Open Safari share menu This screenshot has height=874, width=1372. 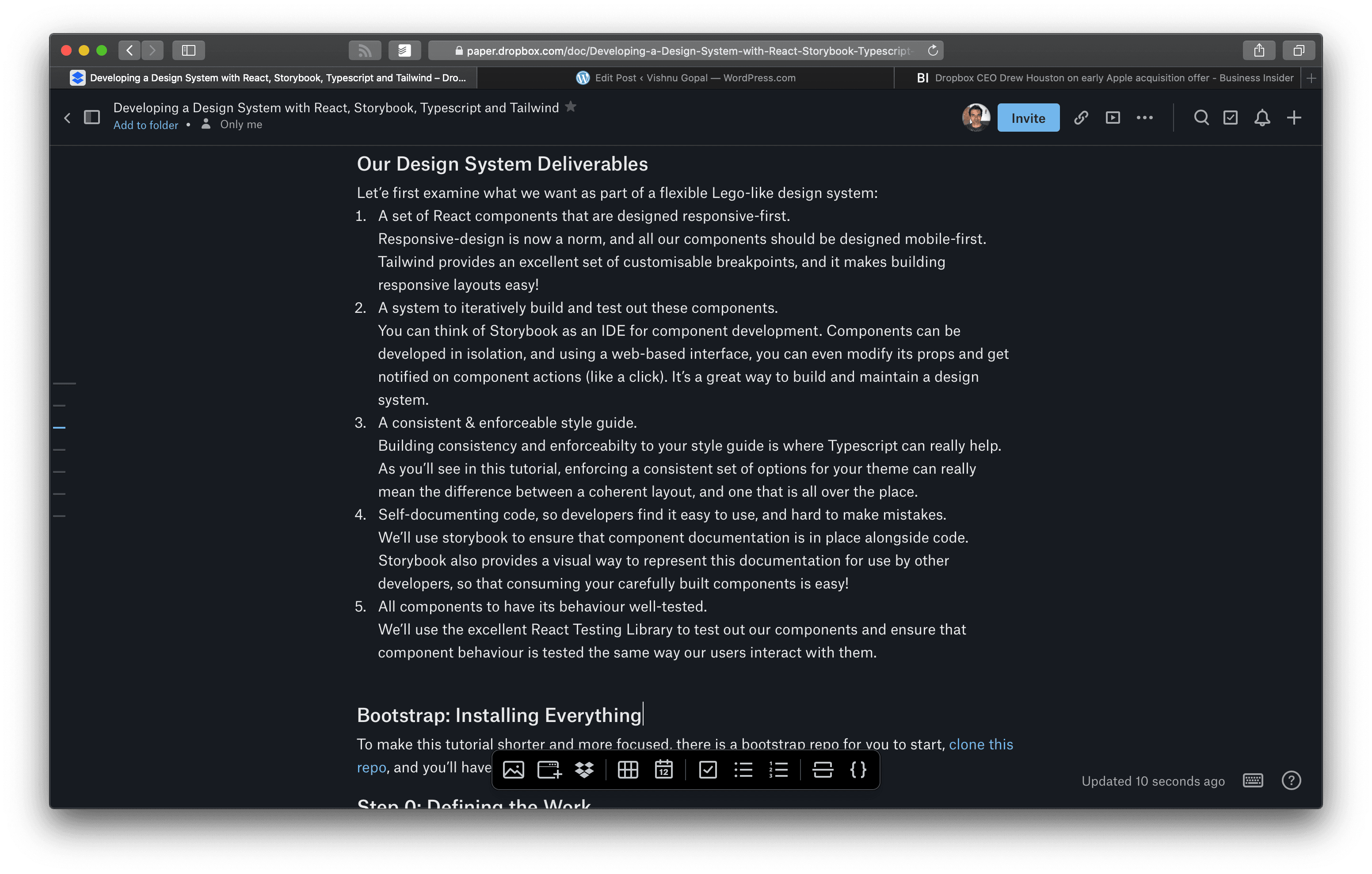[x=1258, y=51]
